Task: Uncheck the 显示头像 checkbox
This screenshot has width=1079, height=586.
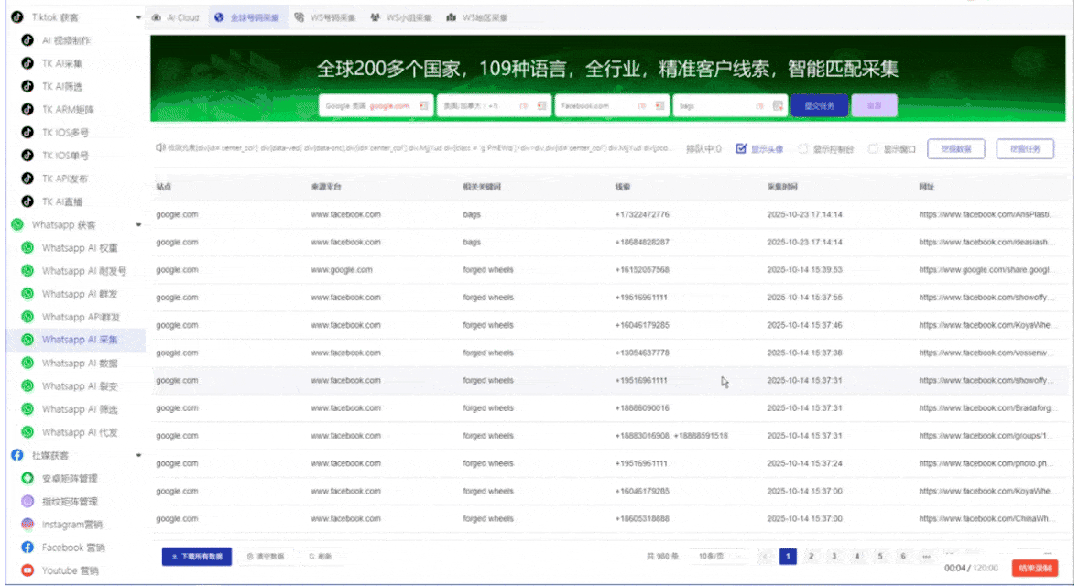Action: point(741,149)
